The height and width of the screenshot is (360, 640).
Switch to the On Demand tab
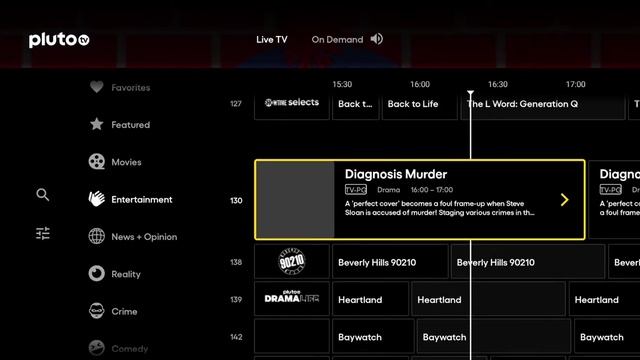click(x=337, y=40)
